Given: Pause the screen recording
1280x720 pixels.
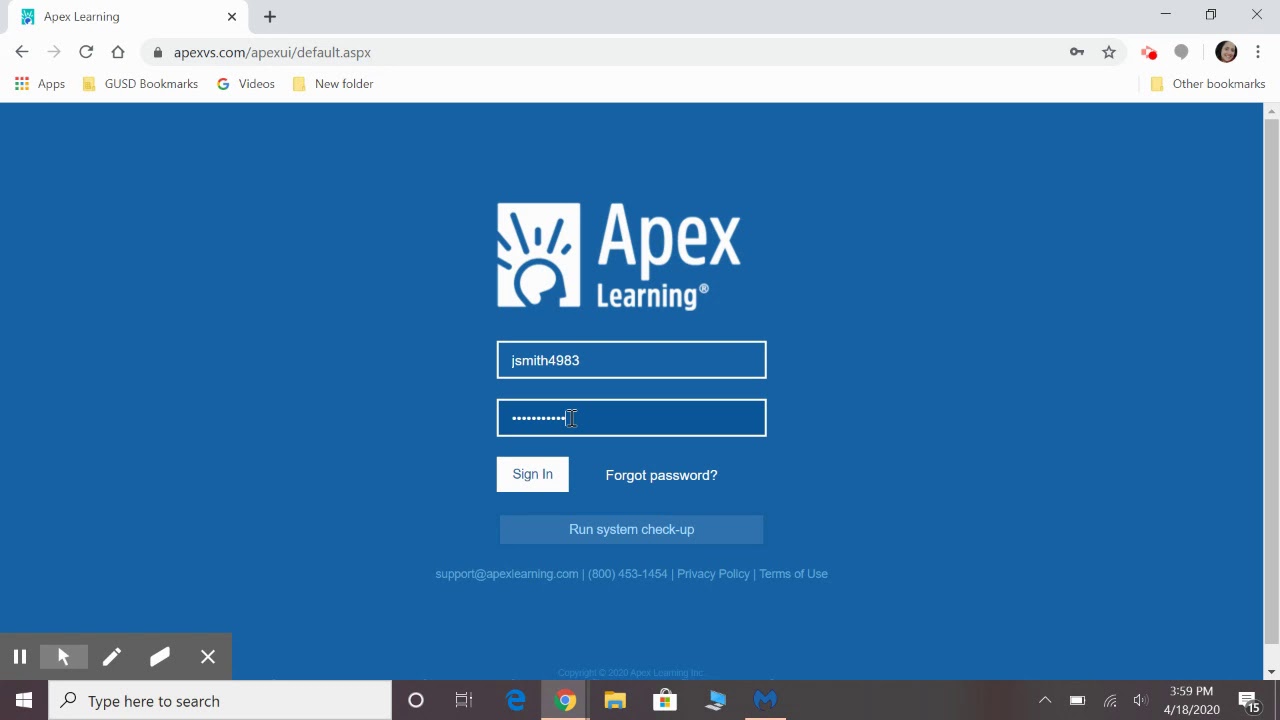Looking at the screenshot, I should coord(19,657).
